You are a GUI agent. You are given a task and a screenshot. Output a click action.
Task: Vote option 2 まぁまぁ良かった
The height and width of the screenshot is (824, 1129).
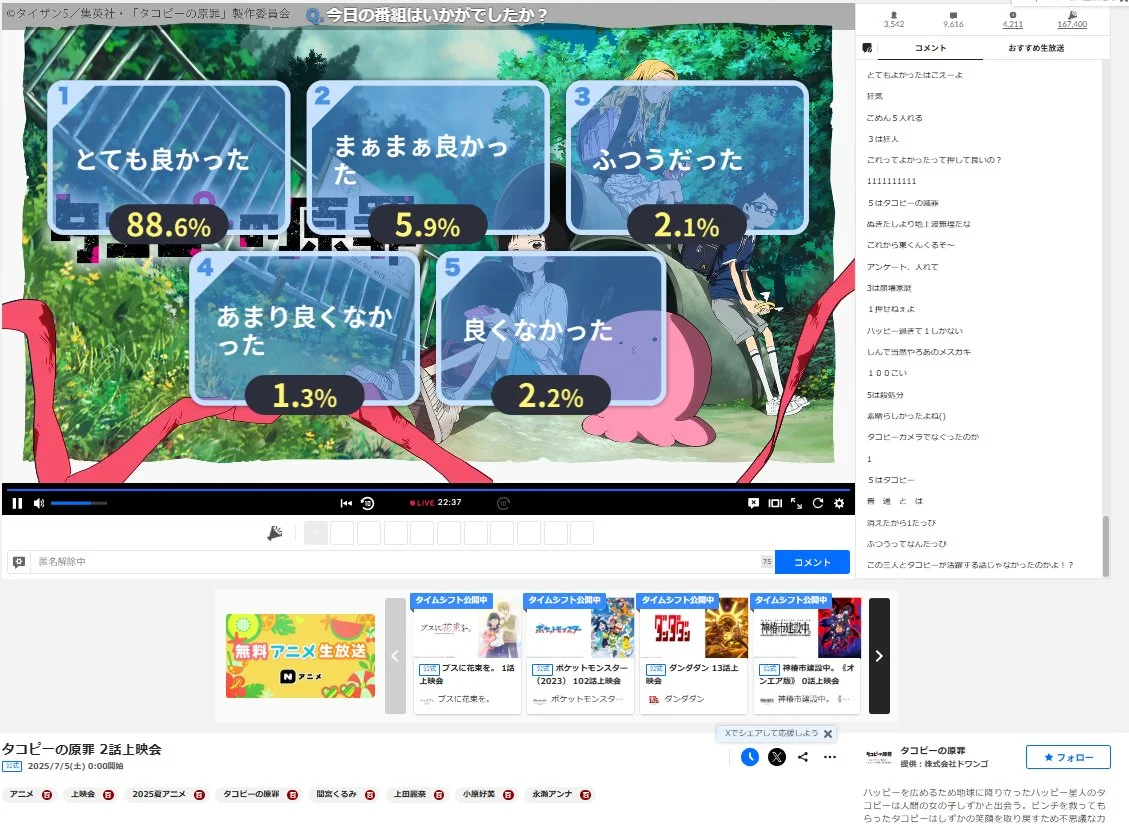(428, 157)
